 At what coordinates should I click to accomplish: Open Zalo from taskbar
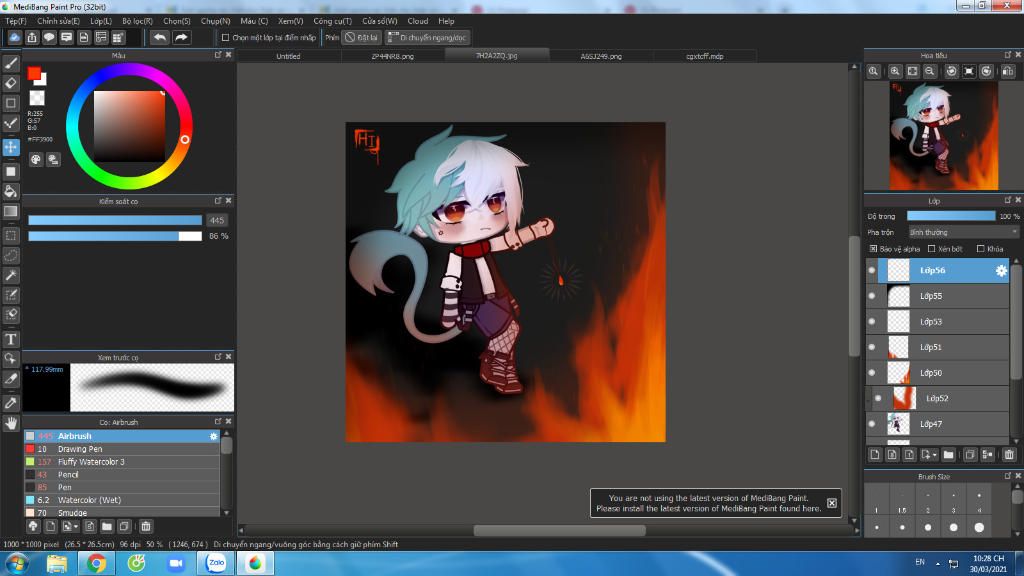[216, 563]
